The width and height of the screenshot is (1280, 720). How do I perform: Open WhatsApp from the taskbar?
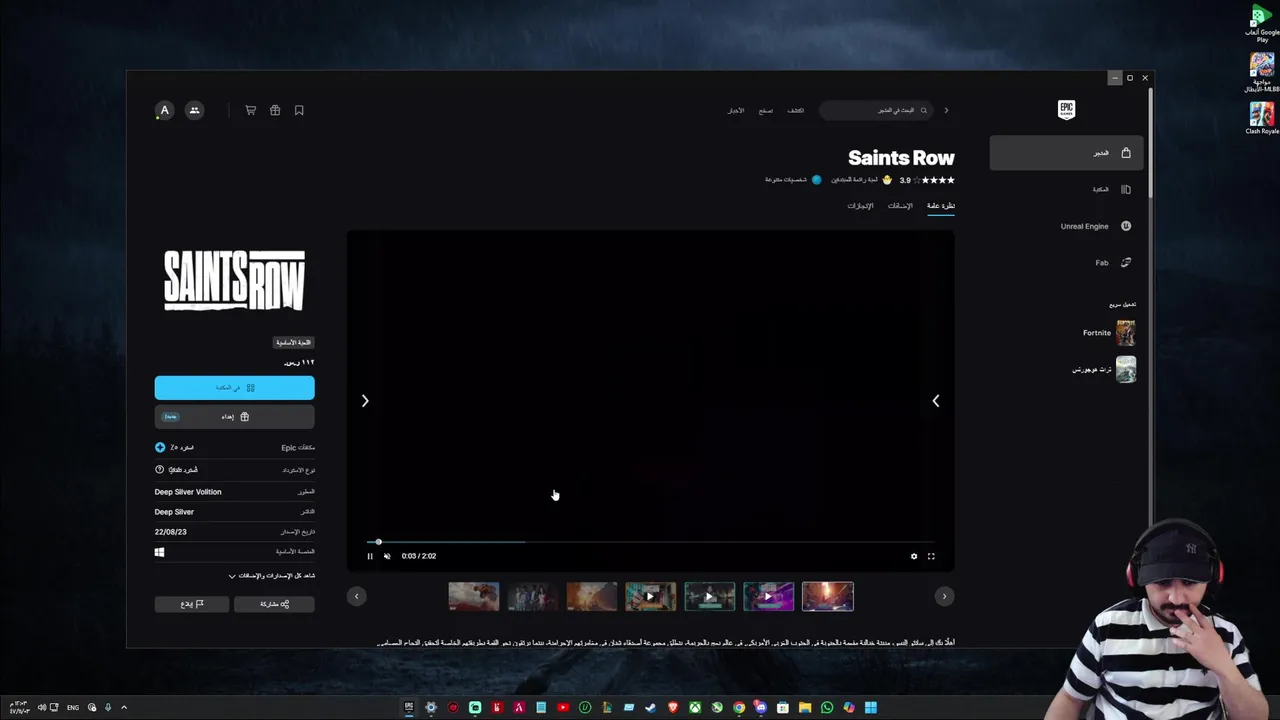click(827, 708)
